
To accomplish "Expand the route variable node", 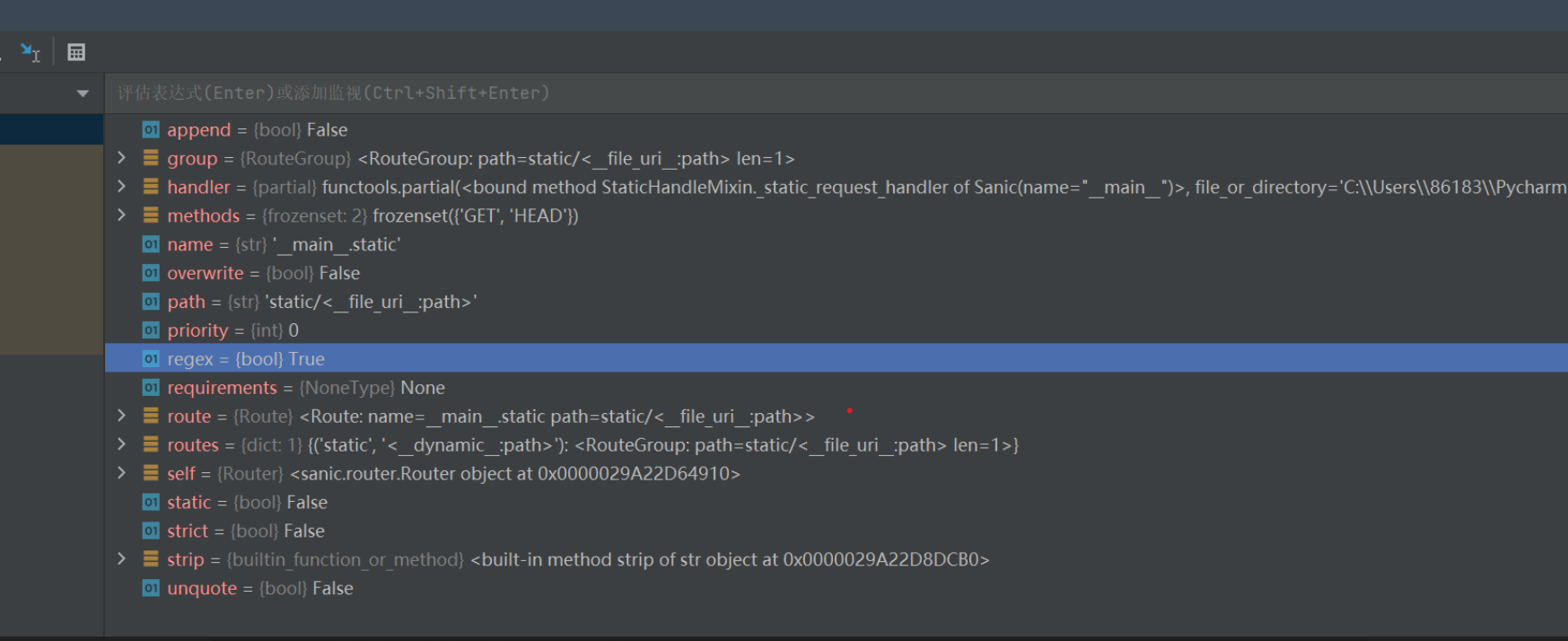I will point(122,416).
